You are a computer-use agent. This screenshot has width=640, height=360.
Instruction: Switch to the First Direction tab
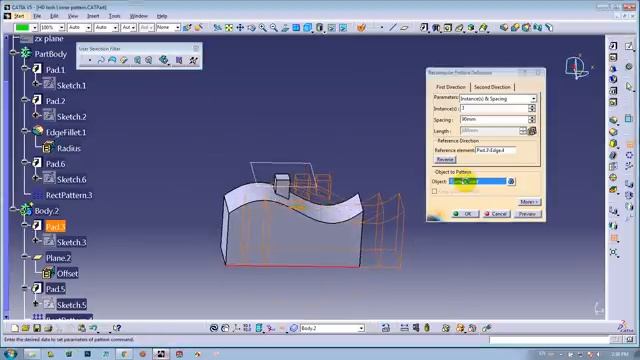451,87
